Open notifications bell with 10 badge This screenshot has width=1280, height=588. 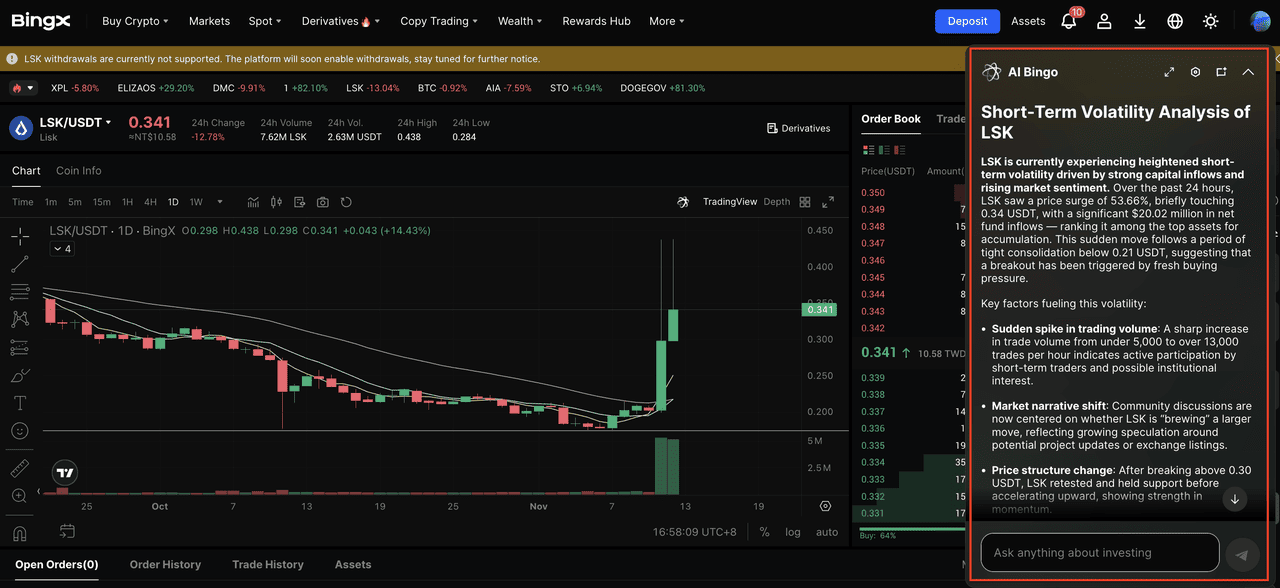coord(1068,21)
